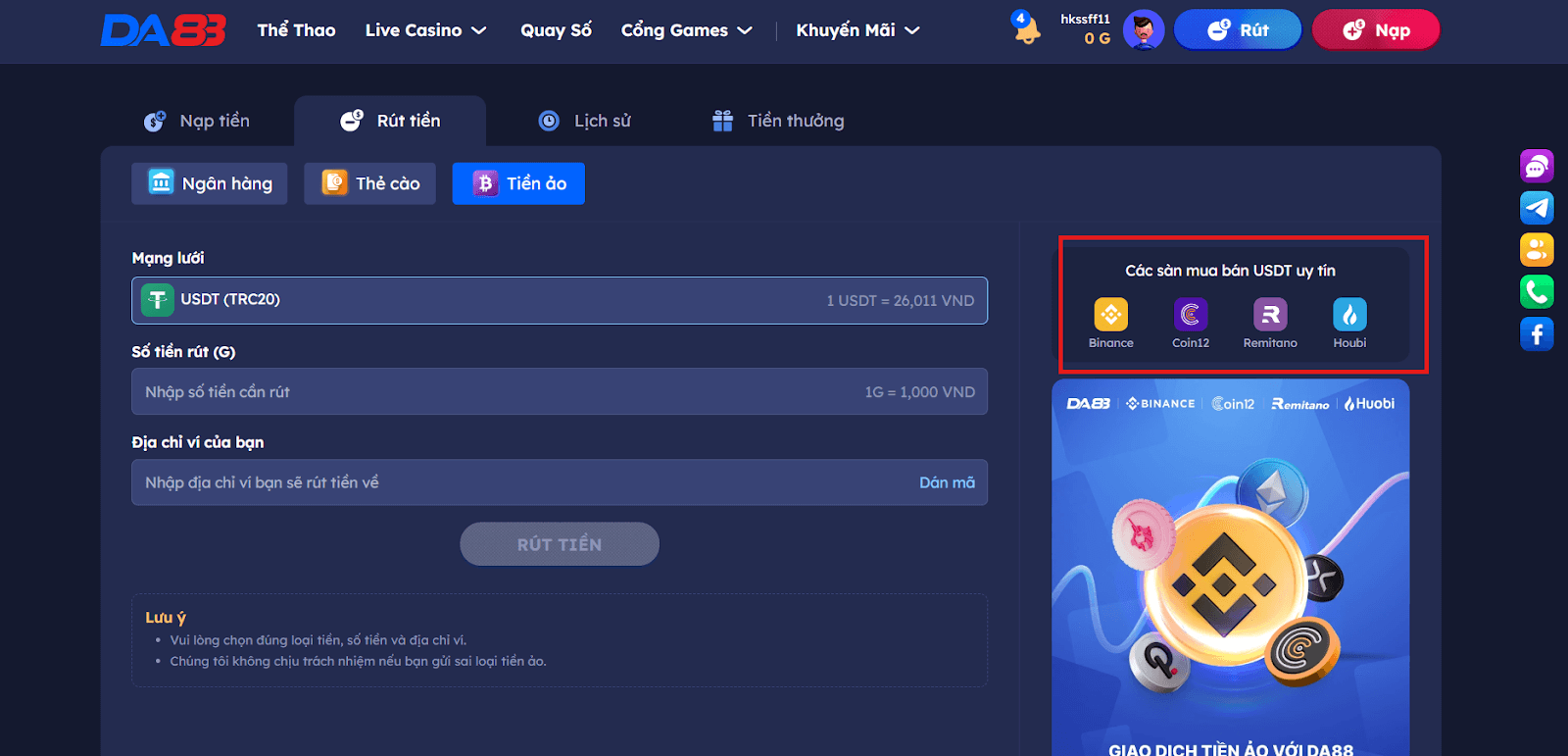Click the Tiền thưởng tab
This screenshot has height=756, width=1568.
[778, 121]
